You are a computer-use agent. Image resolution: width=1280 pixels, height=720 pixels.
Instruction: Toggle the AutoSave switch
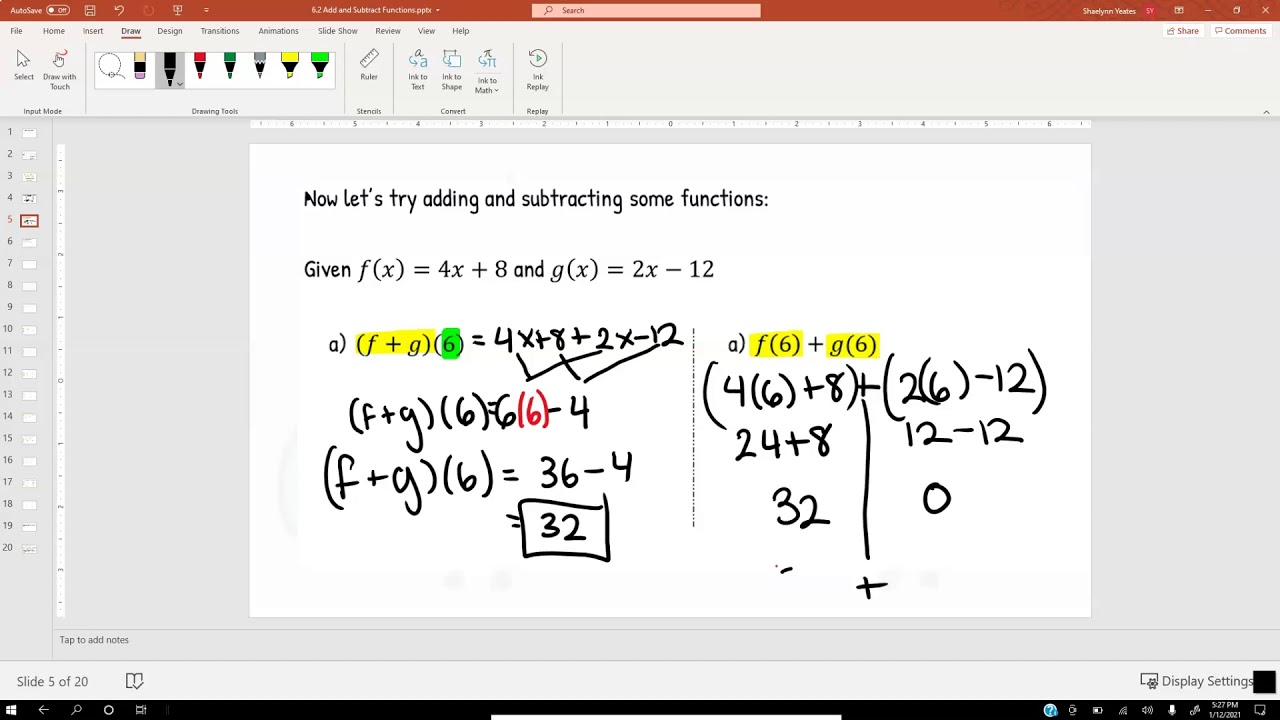(x=58, y=10)
